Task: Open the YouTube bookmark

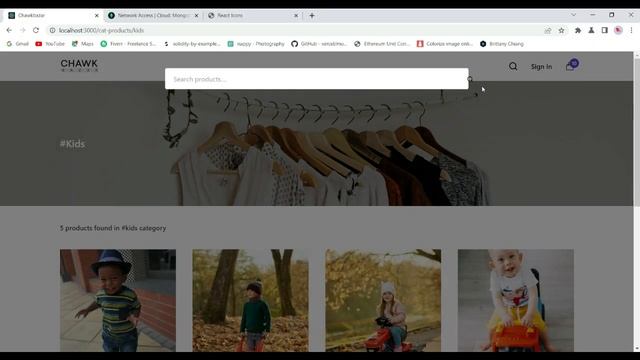Action: click(50, 44)
